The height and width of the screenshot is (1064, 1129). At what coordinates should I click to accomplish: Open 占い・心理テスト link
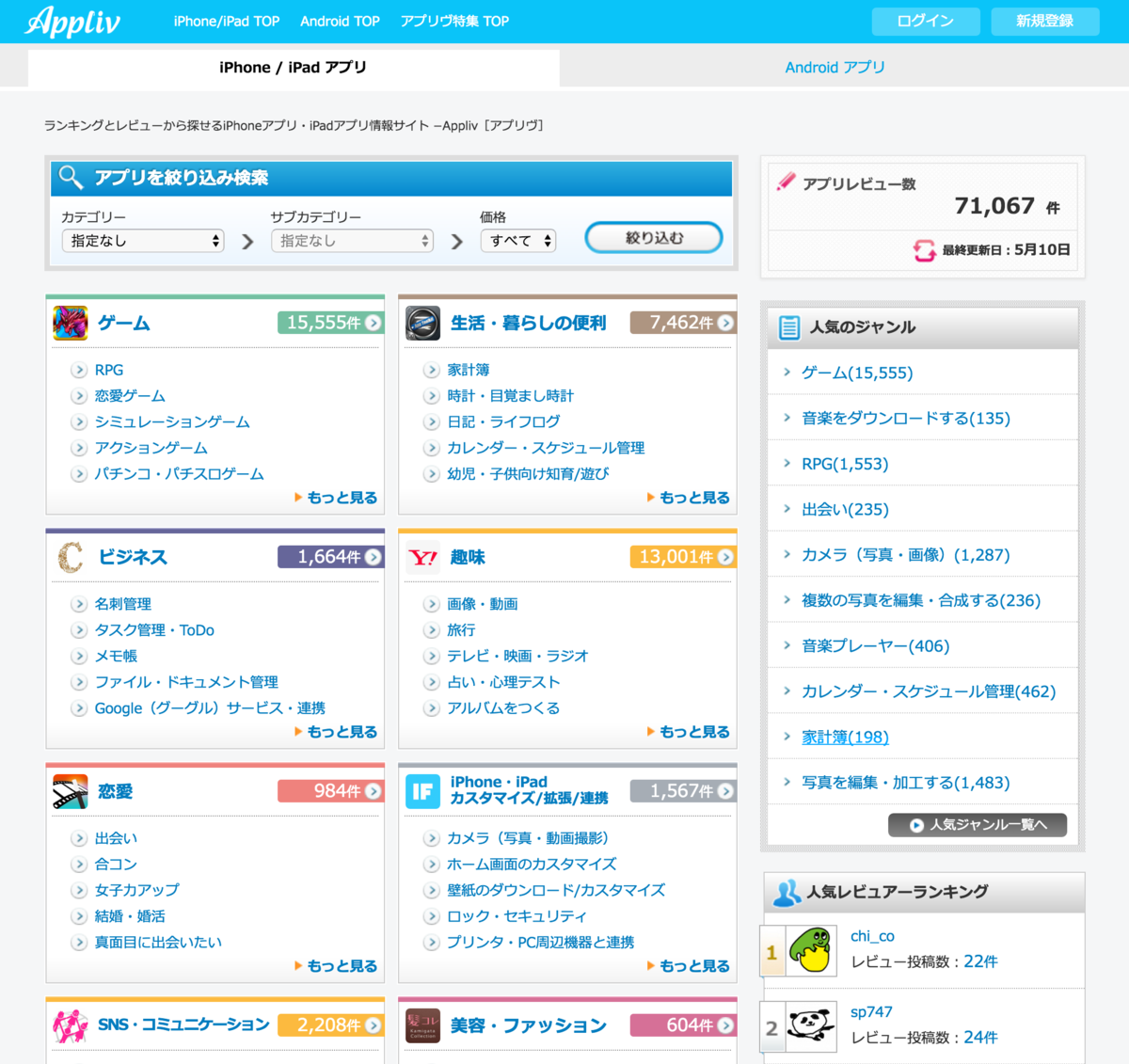[x=503, y=682]
